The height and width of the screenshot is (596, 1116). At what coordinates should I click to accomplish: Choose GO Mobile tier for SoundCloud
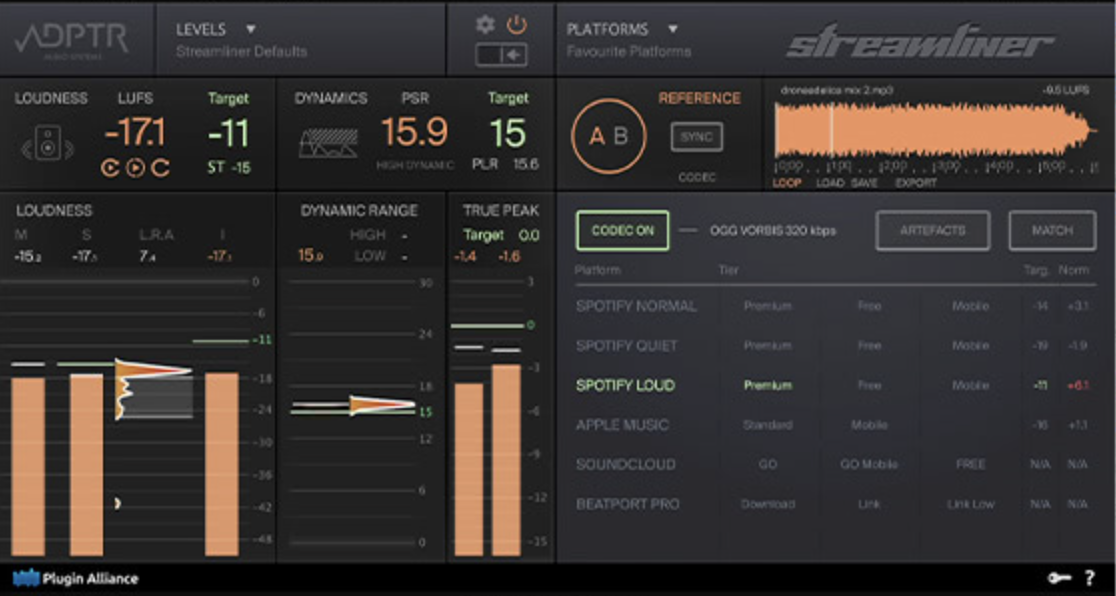(x=869, y=464)
